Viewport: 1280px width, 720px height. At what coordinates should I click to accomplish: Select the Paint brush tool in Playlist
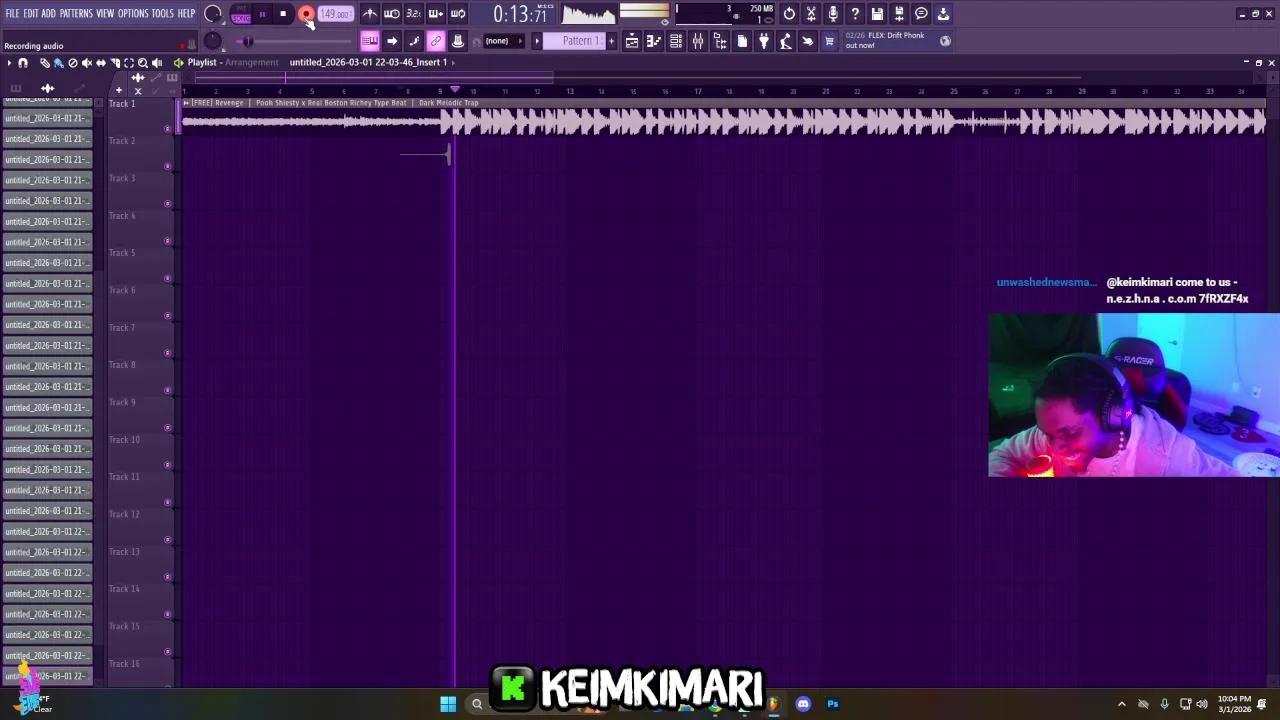click(58, 63)
